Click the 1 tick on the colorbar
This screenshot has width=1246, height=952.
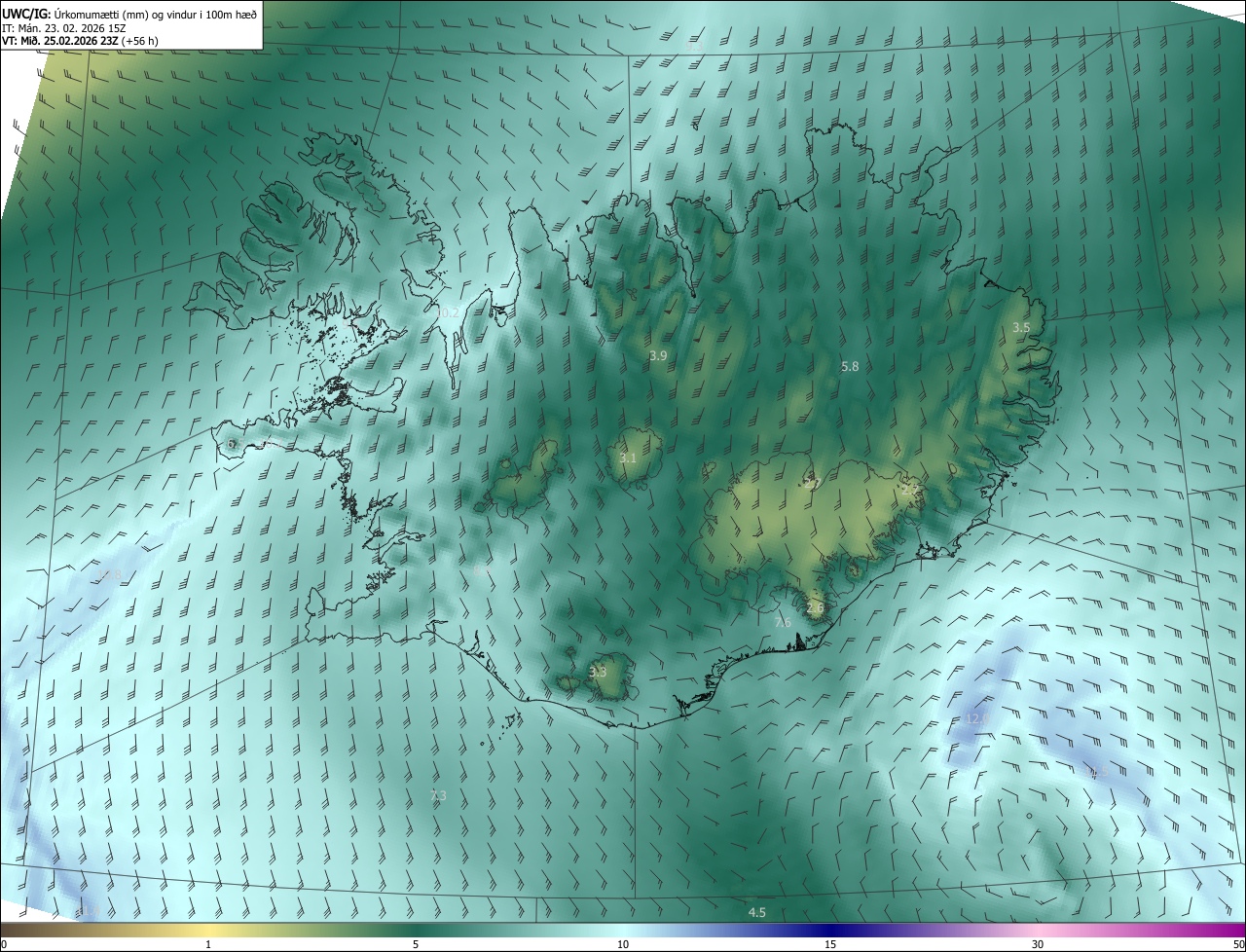click(x=208, y=944)
